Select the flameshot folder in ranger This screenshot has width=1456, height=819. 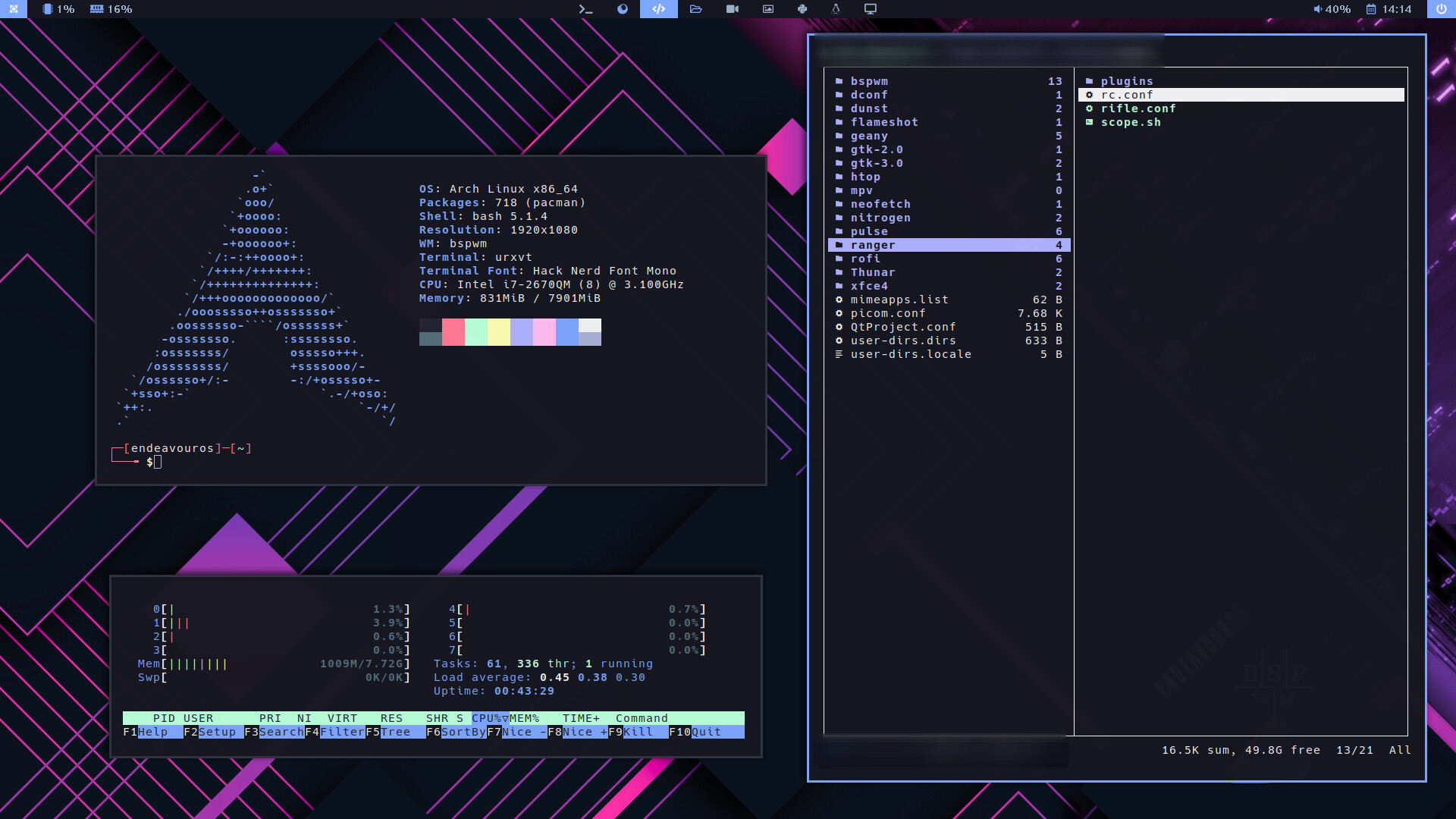[949, 122]
